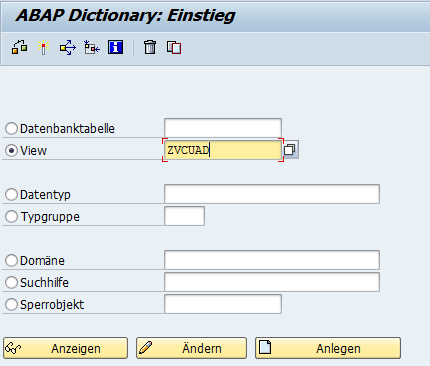
Task: Select the Suchhilfe radio button
Action: pyautogui.click(x=11, y=282)
